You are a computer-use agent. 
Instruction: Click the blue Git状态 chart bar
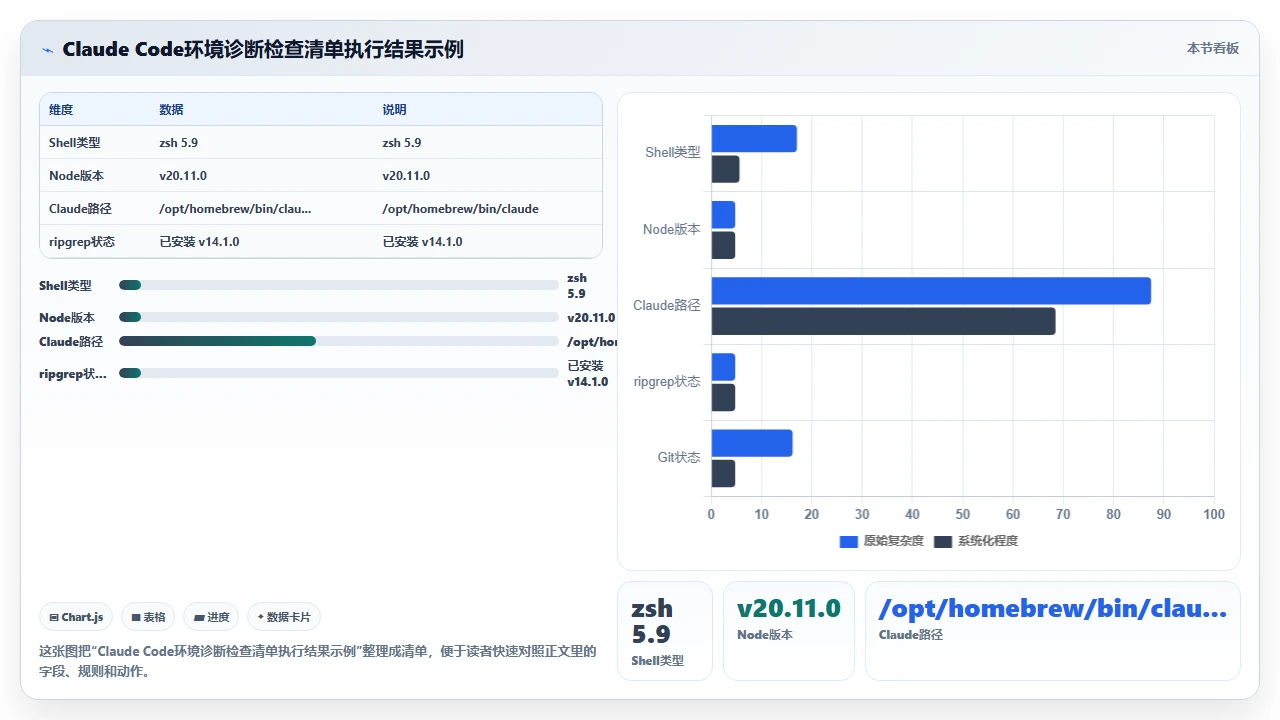[752, 443]
